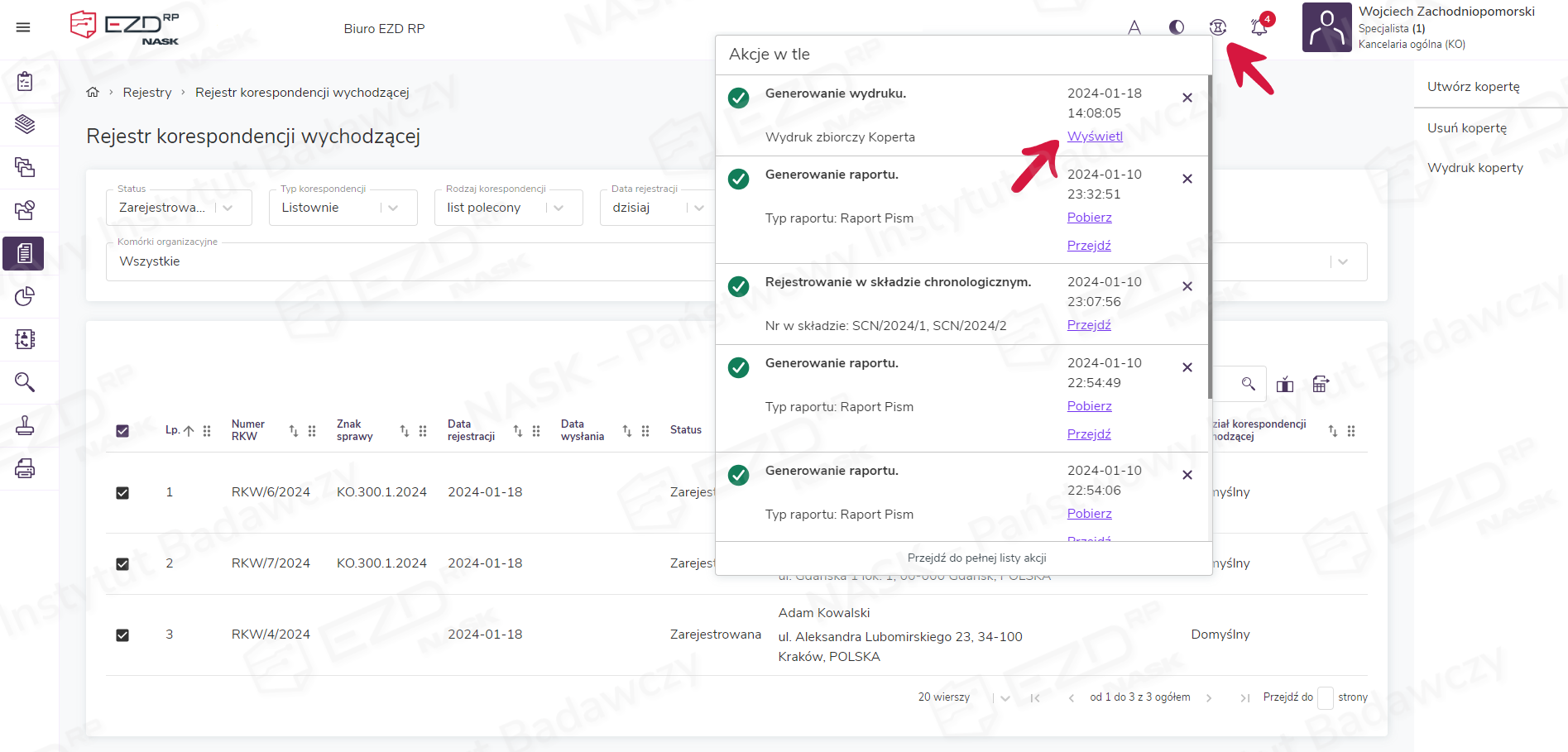Click the Przejdź do page number field
Image resolution: width=1568 pixels, height=752 pixels.
(x=1325, y=697)
